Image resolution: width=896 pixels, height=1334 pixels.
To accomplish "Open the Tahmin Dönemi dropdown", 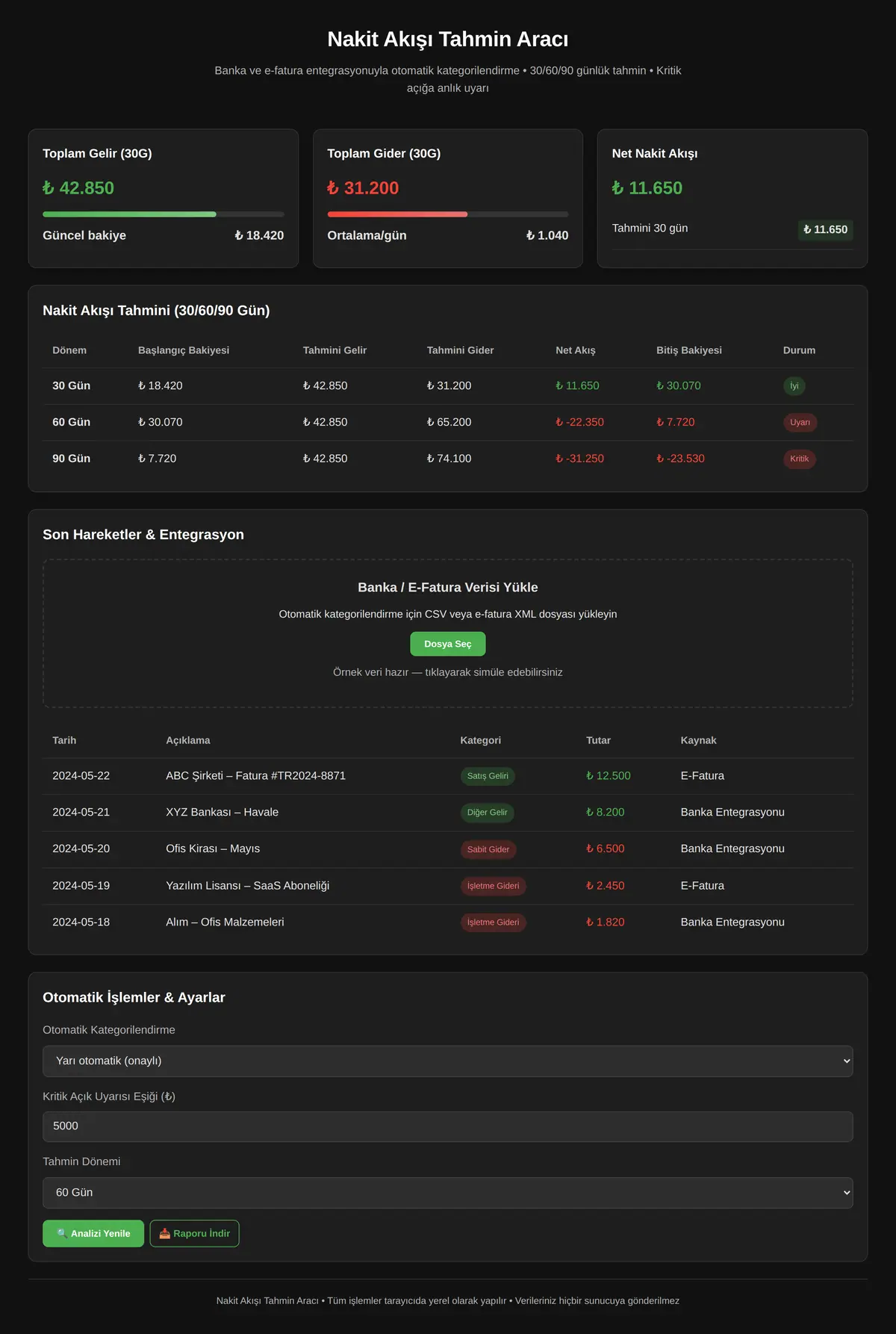I will [448, 1193].
